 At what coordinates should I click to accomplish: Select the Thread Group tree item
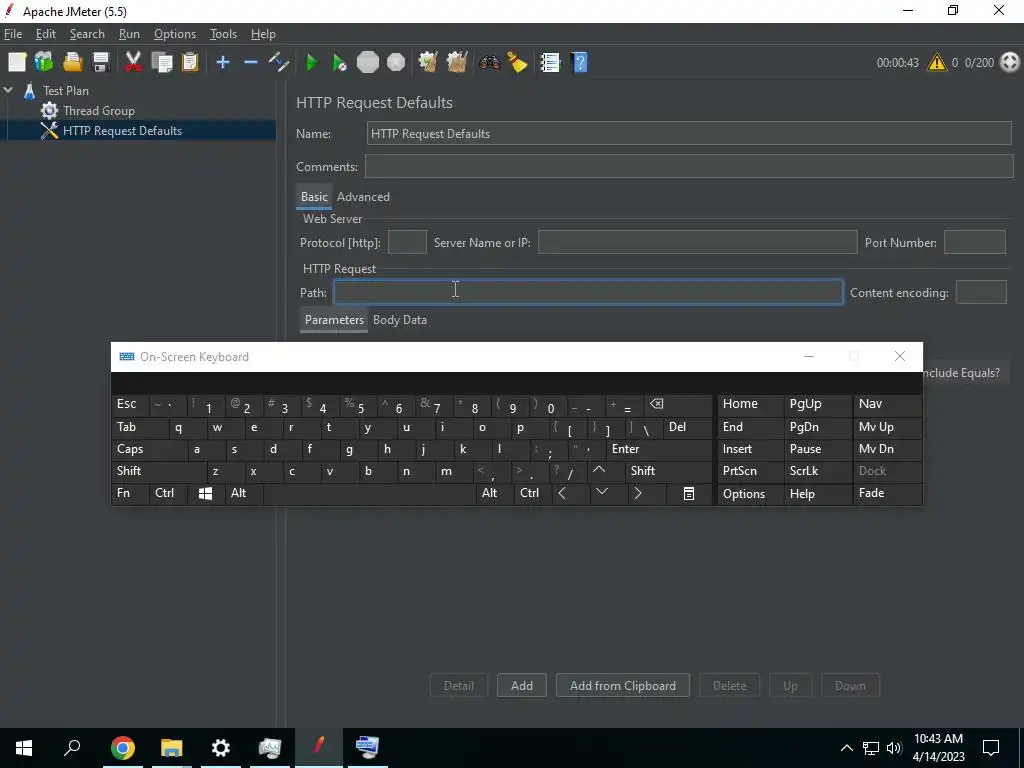(99, 110)
